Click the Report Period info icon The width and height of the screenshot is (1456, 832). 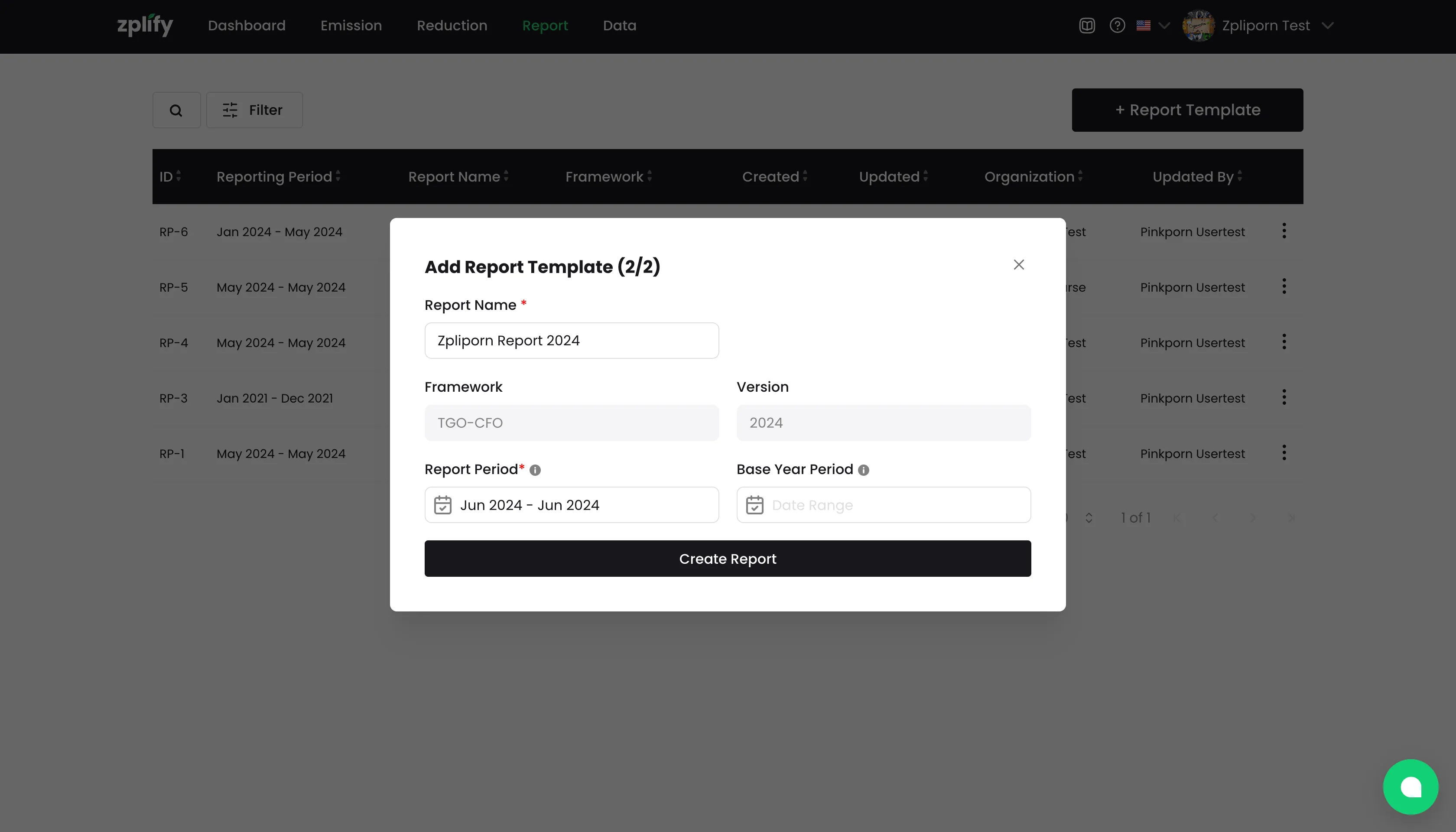pyautogui.click(x=535, y=470)
